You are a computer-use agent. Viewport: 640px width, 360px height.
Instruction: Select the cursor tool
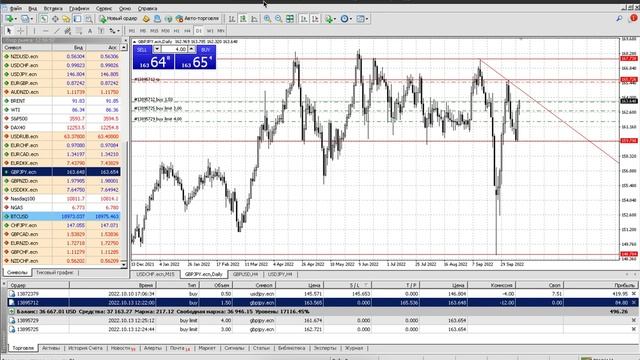9,31
